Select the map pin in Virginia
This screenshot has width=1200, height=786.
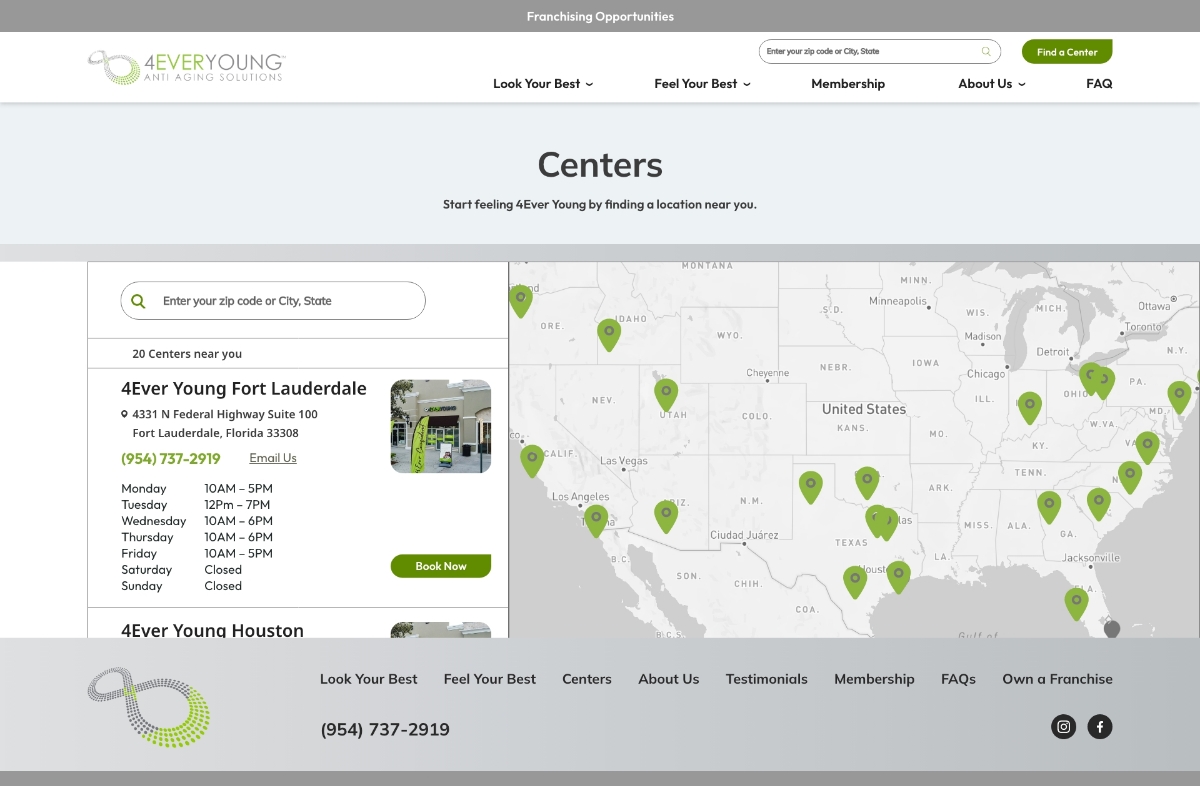(1147, 447)
